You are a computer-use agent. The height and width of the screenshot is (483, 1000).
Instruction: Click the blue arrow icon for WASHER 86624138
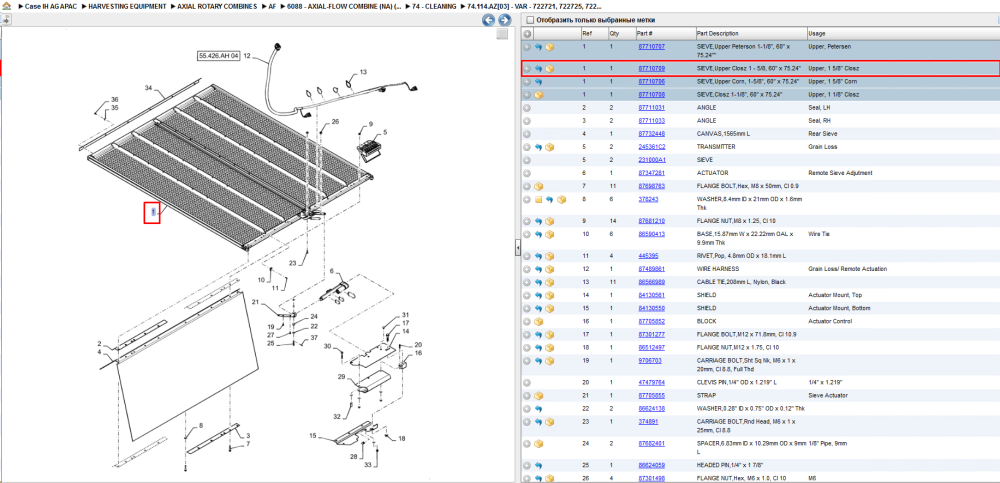pos(538,409)
